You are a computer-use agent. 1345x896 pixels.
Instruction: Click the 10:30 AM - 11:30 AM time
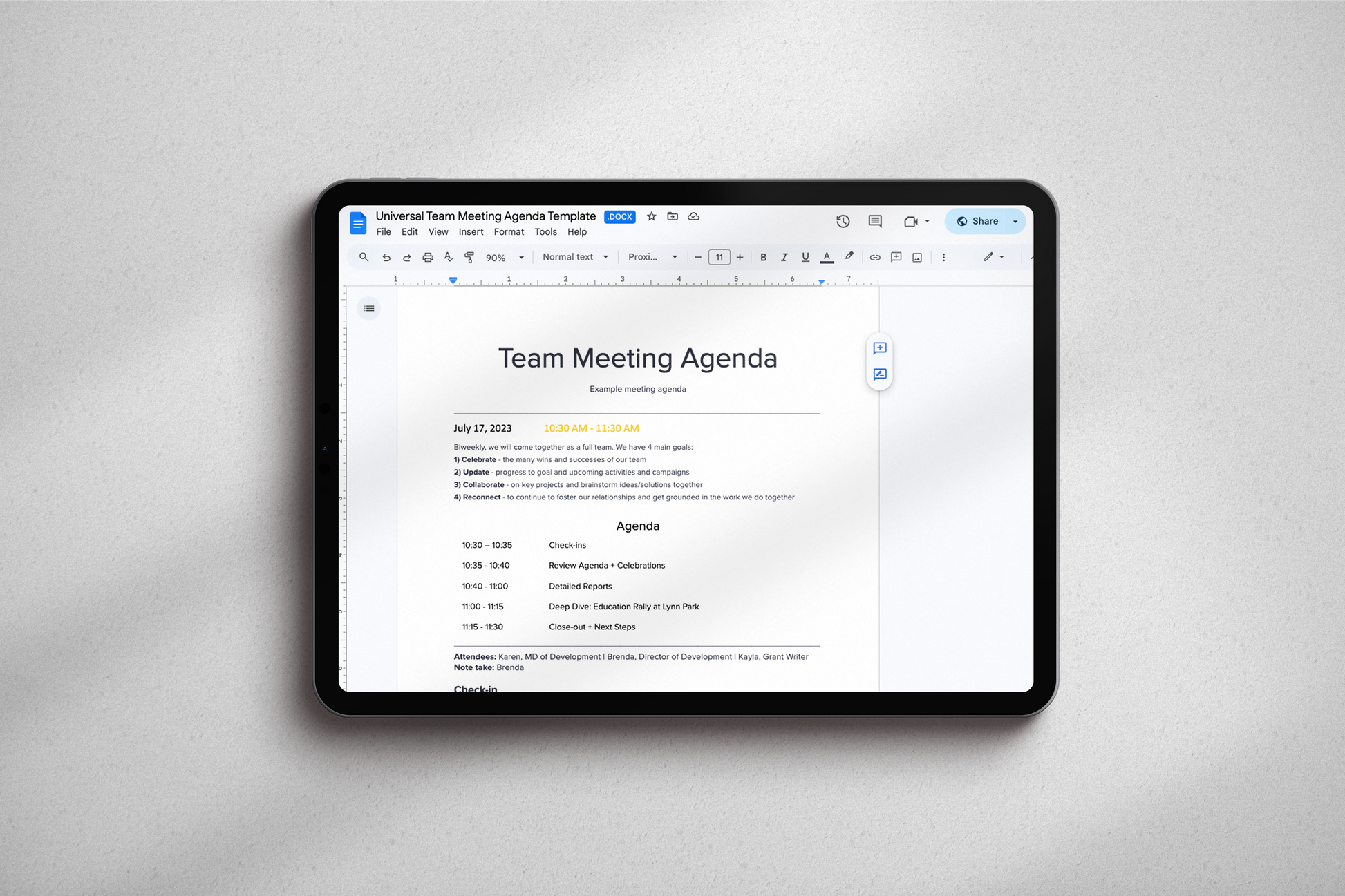click(x=591, y=428)
